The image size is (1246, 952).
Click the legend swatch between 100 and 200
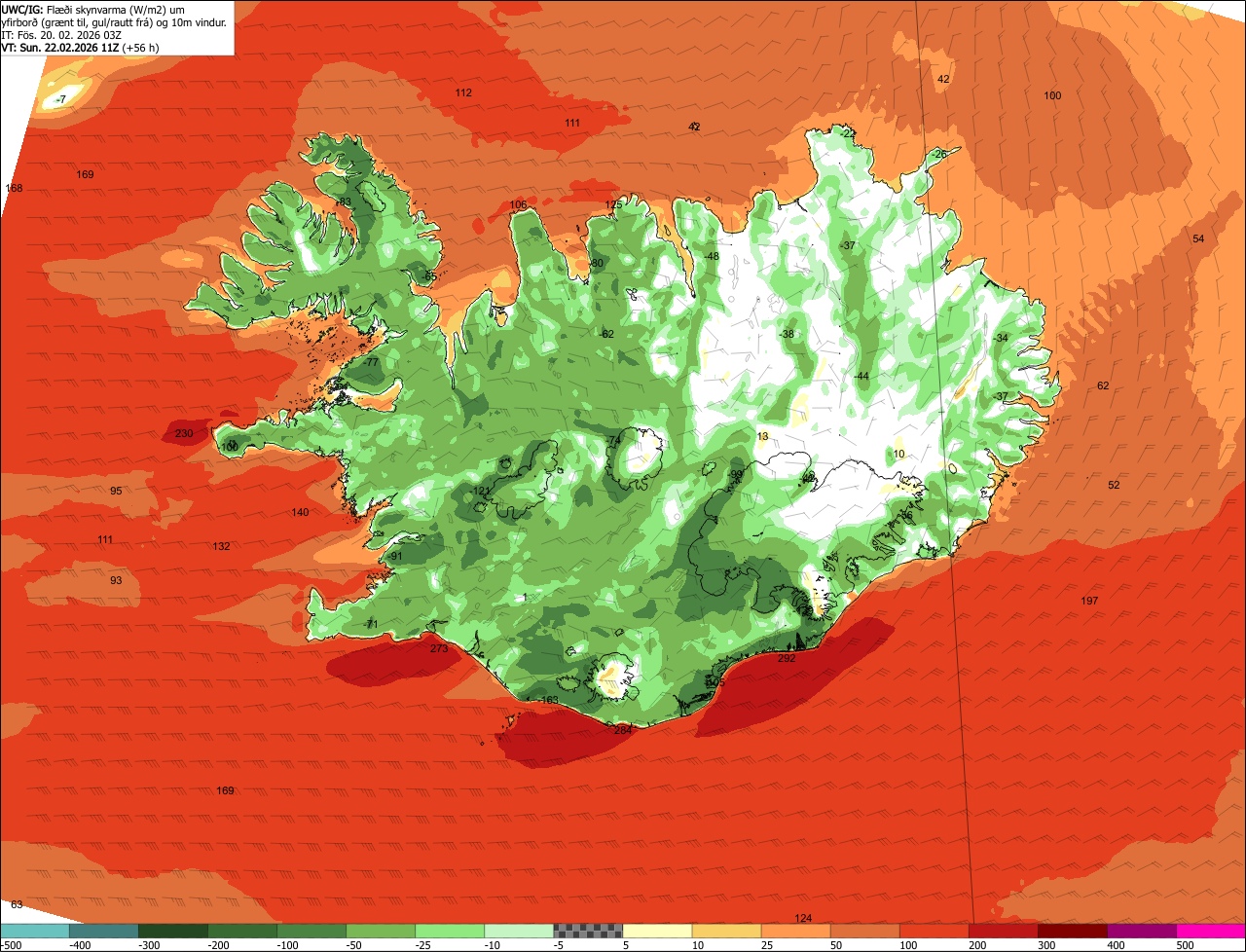tap(933, 931)
